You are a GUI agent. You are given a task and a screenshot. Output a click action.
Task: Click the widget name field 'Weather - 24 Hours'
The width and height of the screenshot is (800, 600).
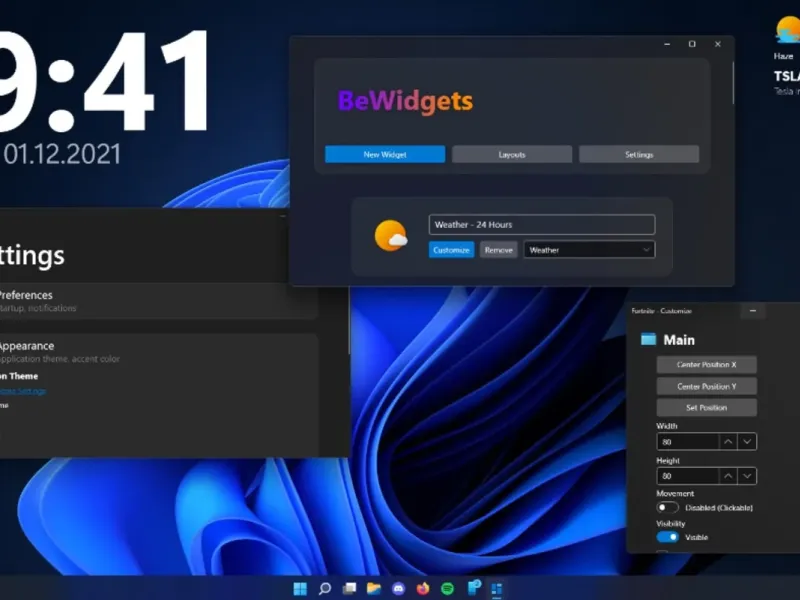[x=542, y=224]
